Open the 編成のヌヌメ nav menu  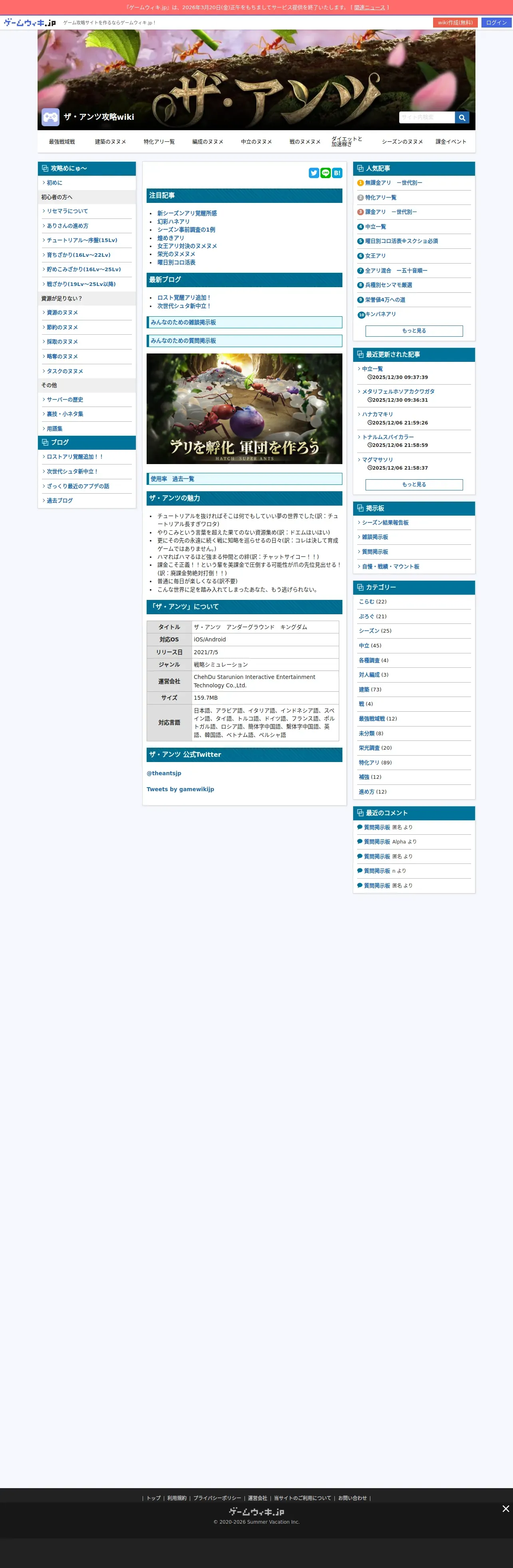tap(208, 142)
